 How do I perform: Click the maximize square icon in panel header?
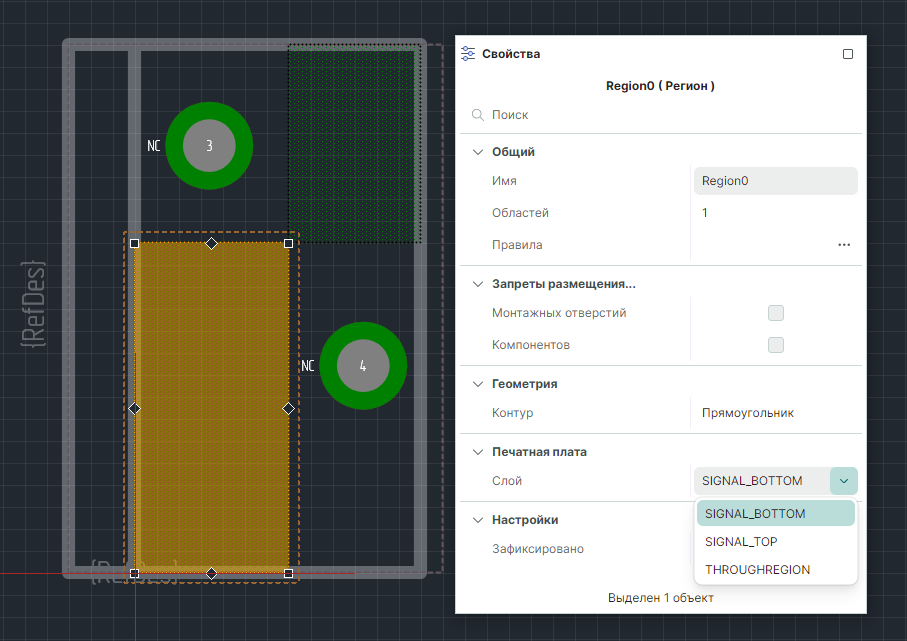[x=848, y=54]
